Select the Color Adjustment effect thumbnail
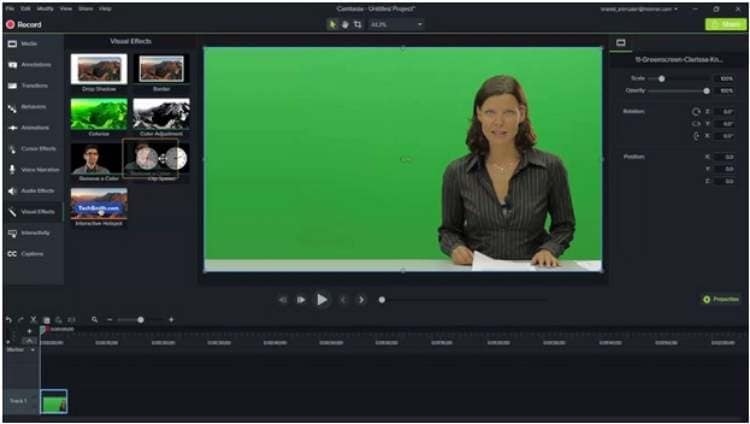The image size is (750, 424). (x=161, y=114)
